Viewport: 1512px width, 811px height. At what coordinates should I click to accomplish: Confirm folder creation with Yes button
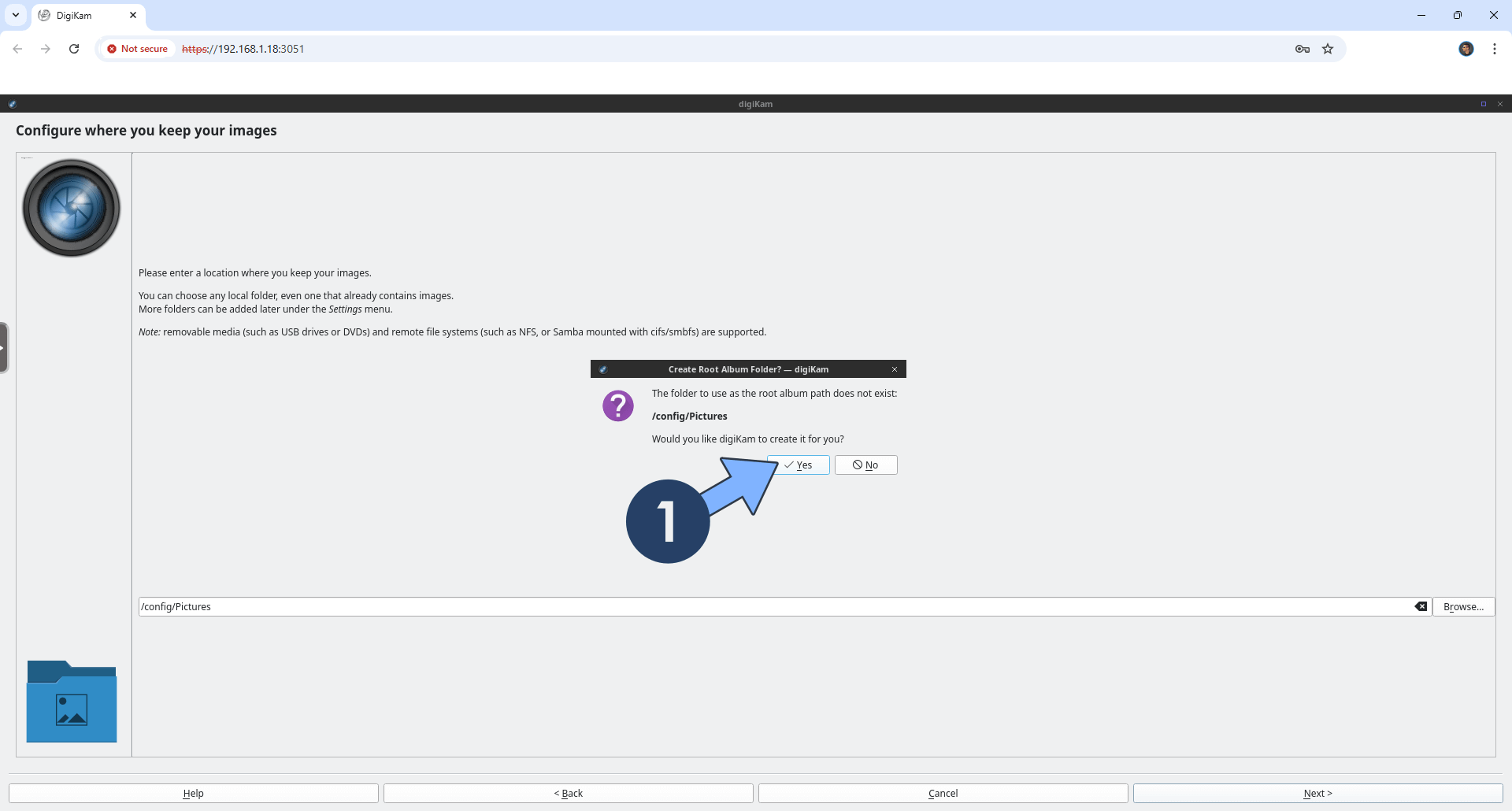click(x=798, y=465)
